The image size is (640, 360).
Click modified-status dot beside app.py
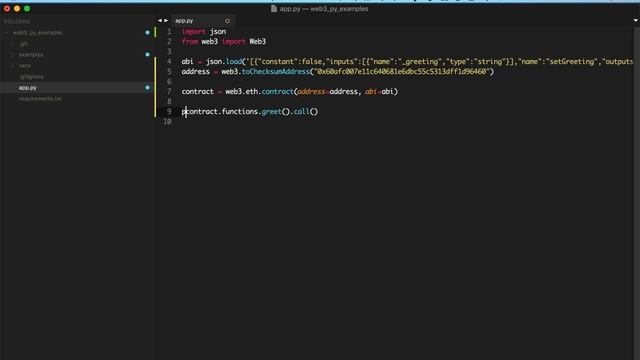pos(147,87)
